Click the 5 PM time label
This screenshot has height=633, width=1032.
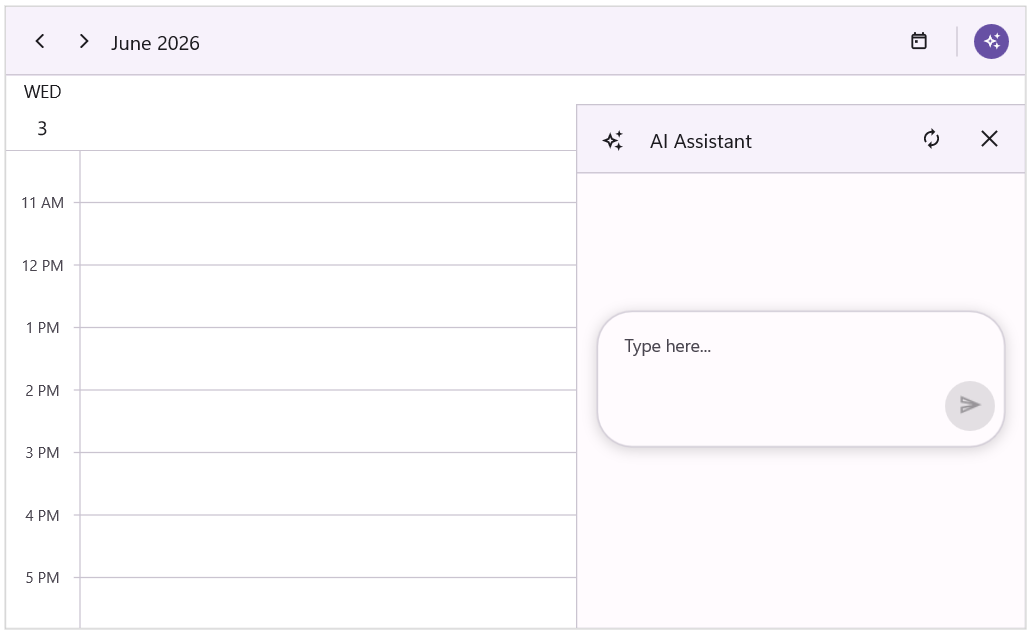[42, 578]
